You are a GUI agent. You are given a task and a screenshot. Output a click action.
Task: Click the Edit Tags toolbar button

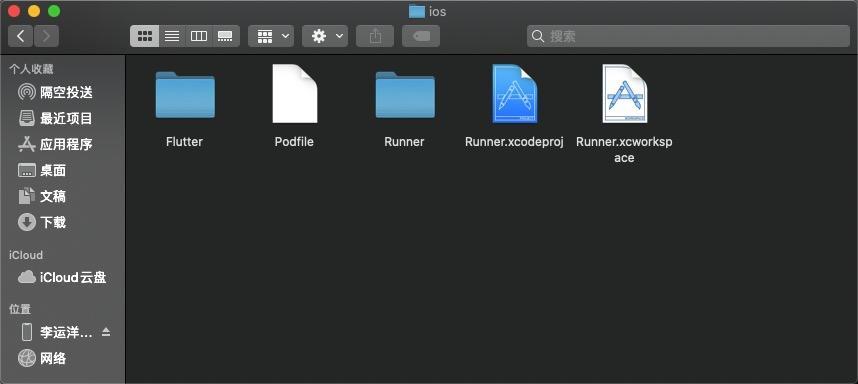(x=421, y=36)
